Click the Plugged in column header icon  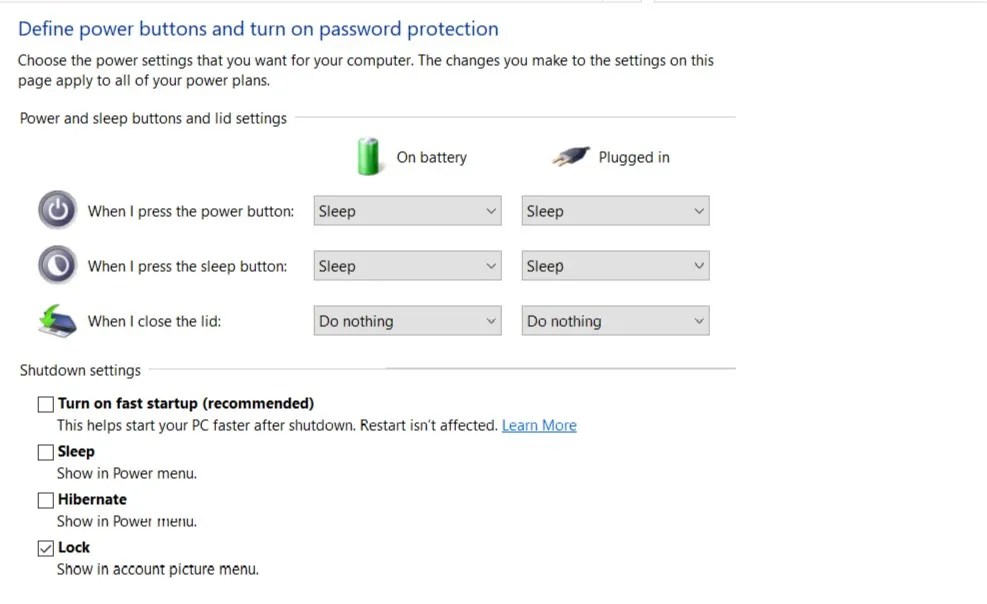(568, 155)
